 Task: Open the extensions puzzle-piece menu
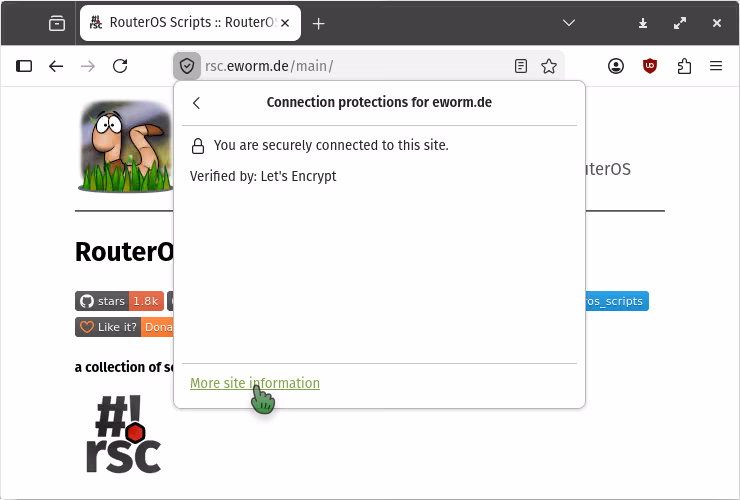pyautogui.click(x=684, y=66)
